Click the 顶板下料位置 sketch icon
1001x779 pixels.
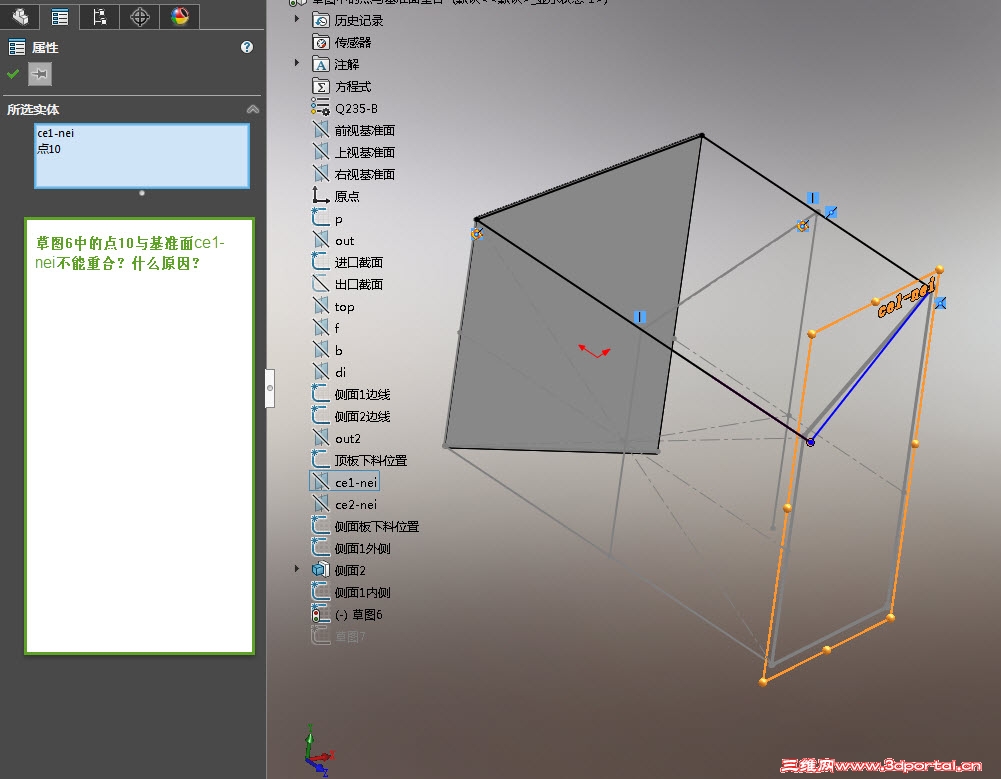[x=320, y=459]
